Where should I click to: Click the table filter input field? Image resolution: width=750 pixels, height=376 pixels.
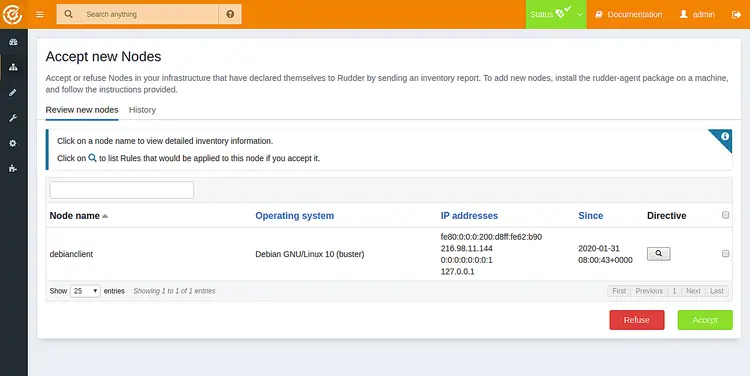pos(121,190)
